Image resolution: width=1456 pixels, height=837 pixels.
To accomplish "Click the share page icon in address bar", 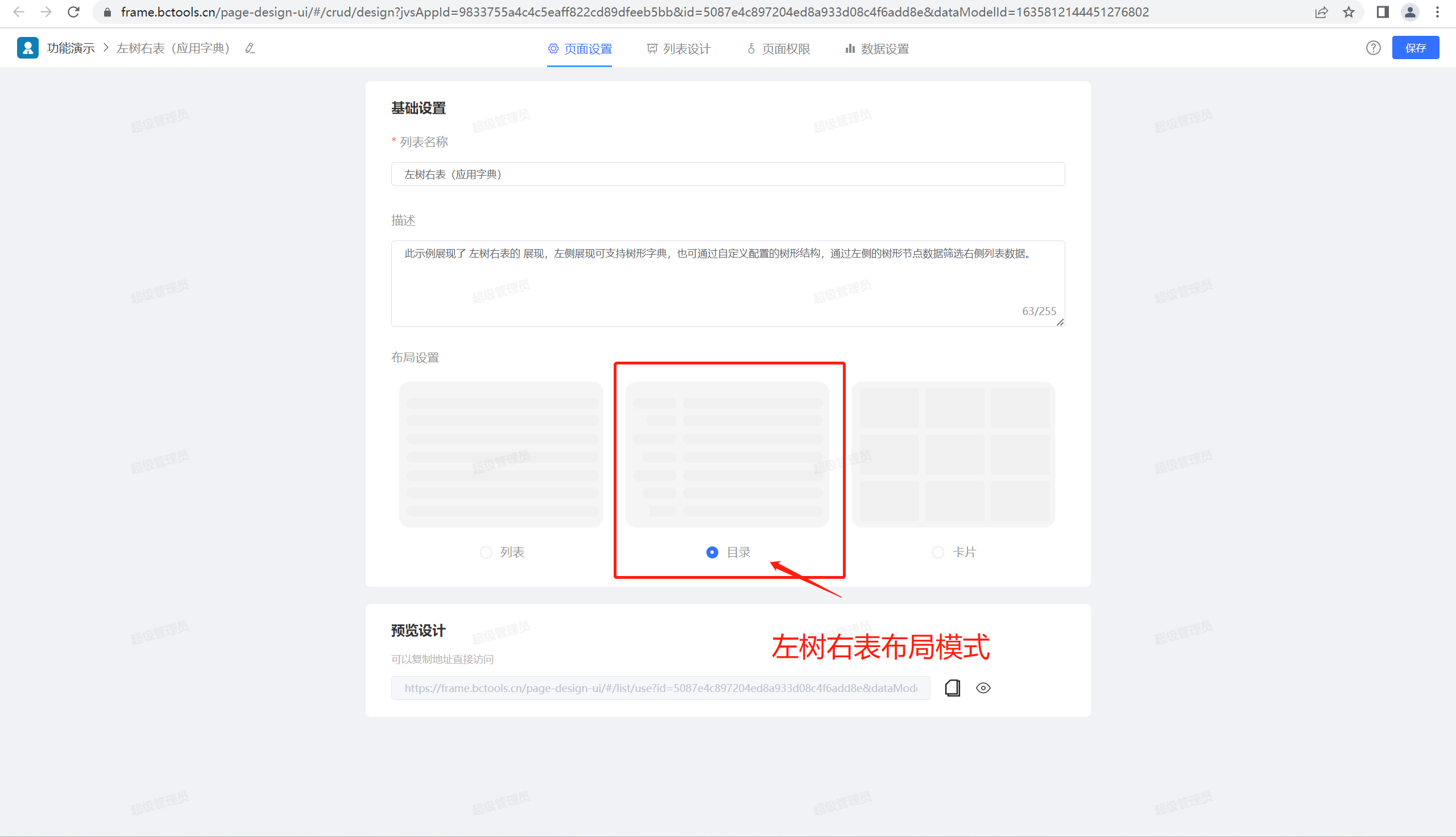I will tap(1321, 12).
